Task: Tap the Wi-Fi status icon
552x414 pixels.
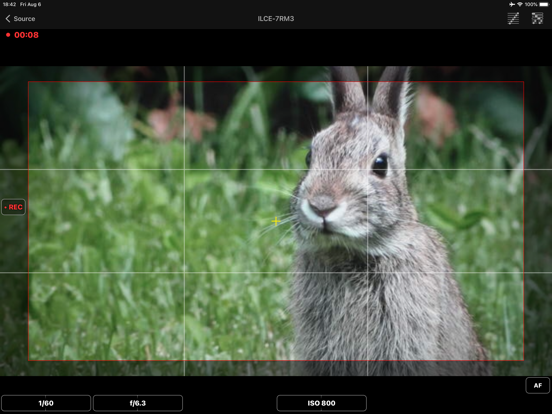Action: pyautogui.click(x=520, y=4)
